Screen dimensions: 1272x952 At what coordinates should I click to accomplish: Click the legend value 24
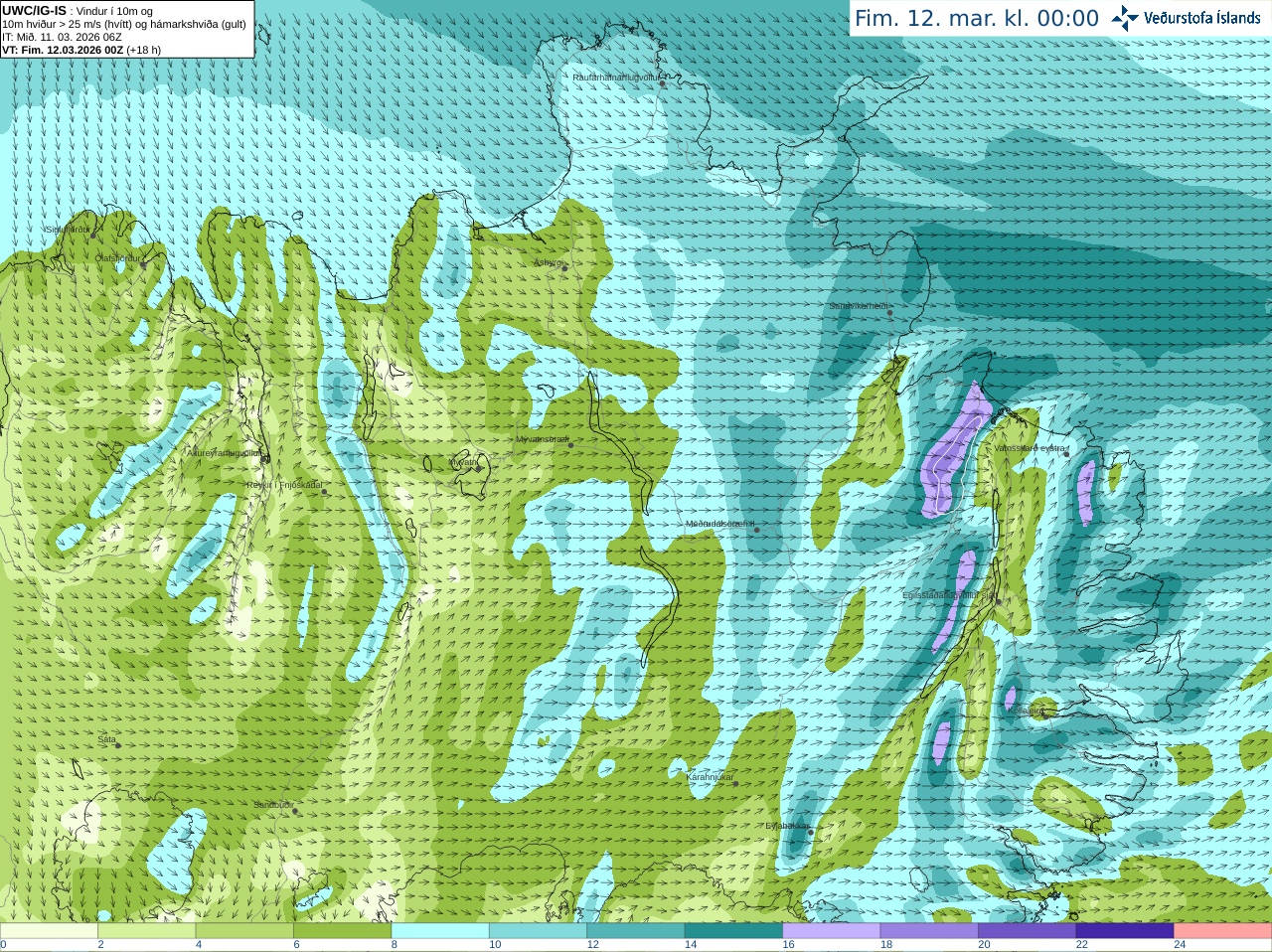1180,945
